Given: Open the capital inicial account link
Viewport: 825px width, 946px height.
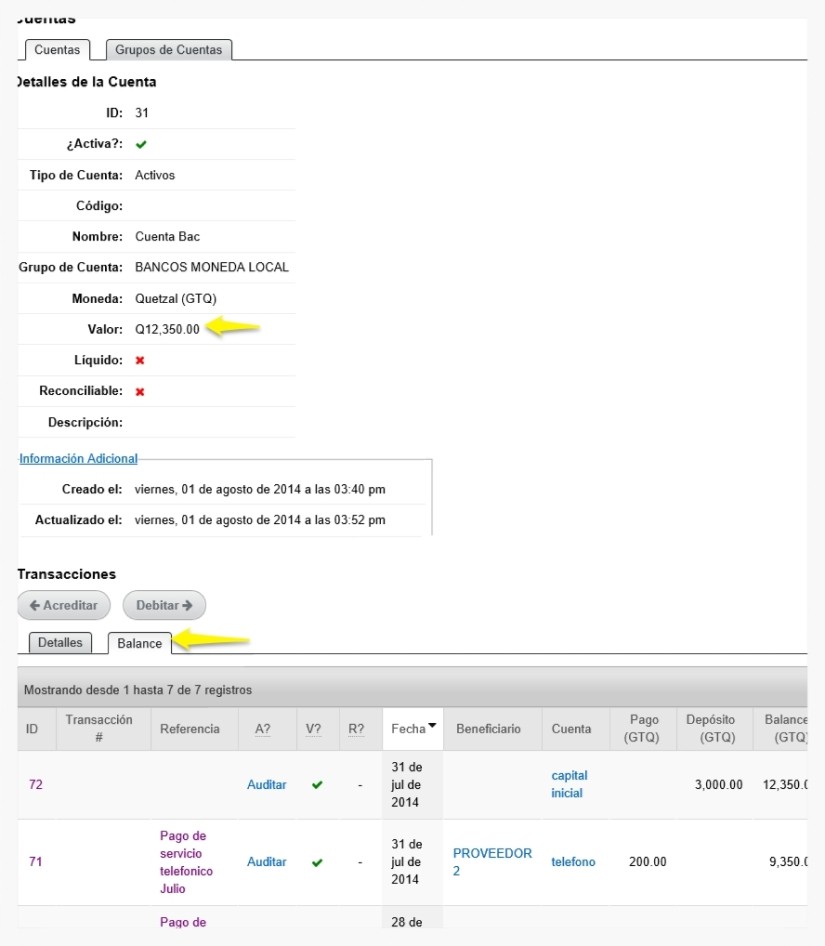Looking at the screenshot, I should pyautogui.click(x=569, y=784).
